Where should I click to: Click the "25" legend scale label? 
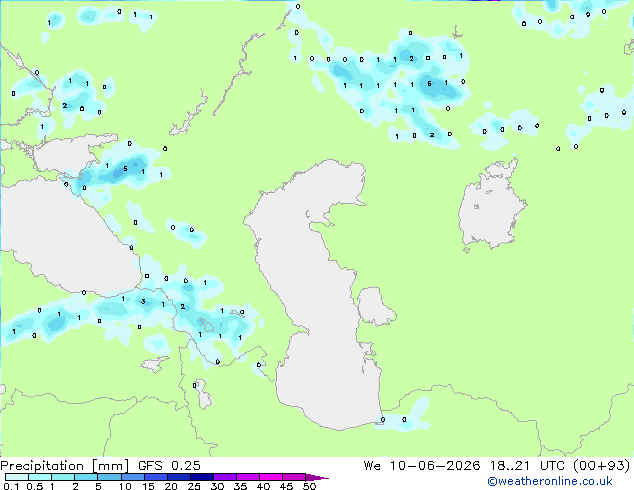[194, 486]
